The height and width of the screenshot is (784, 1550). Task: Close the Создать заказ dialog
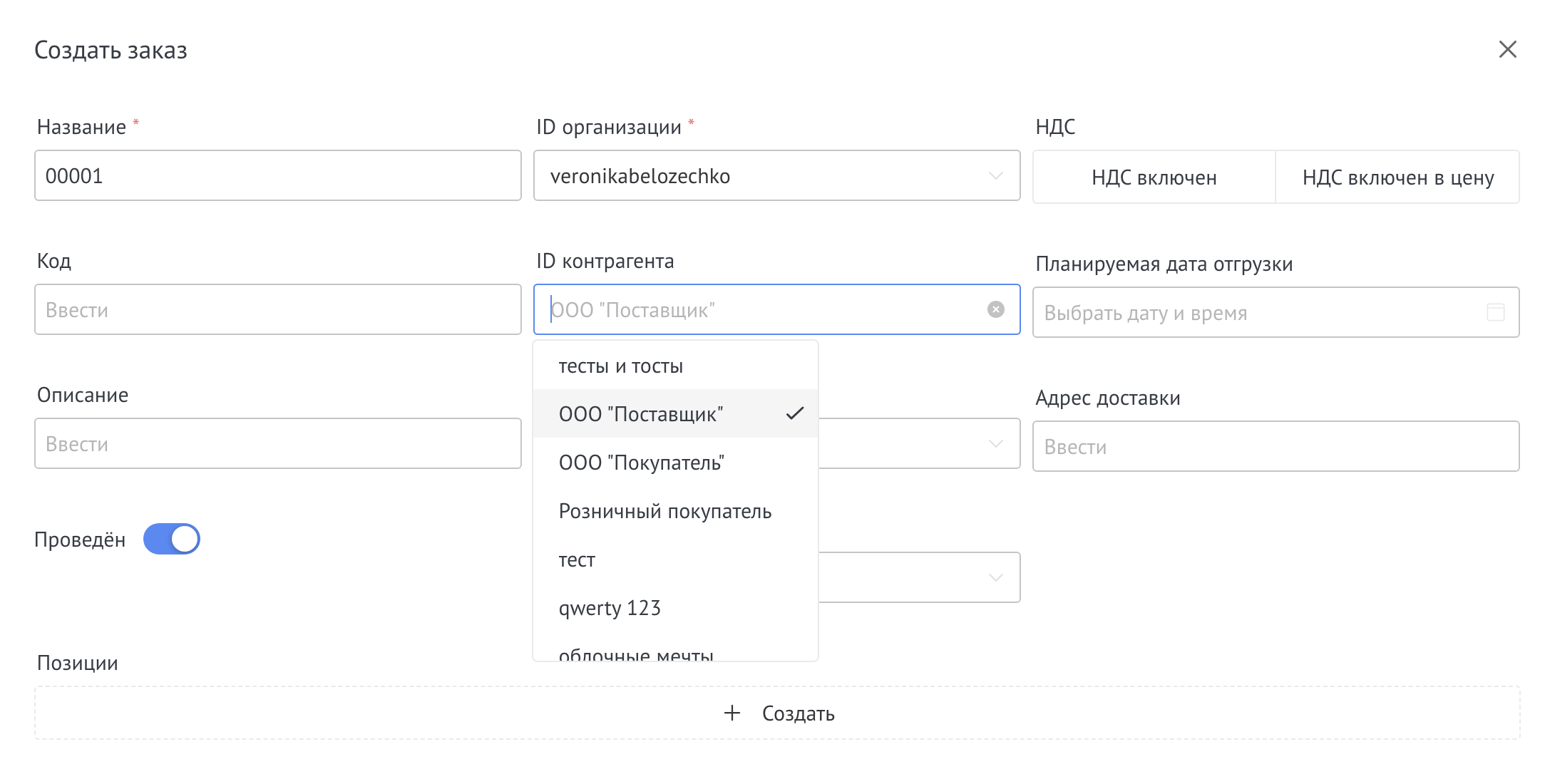pyautogui.click(x=1509, y=50)
